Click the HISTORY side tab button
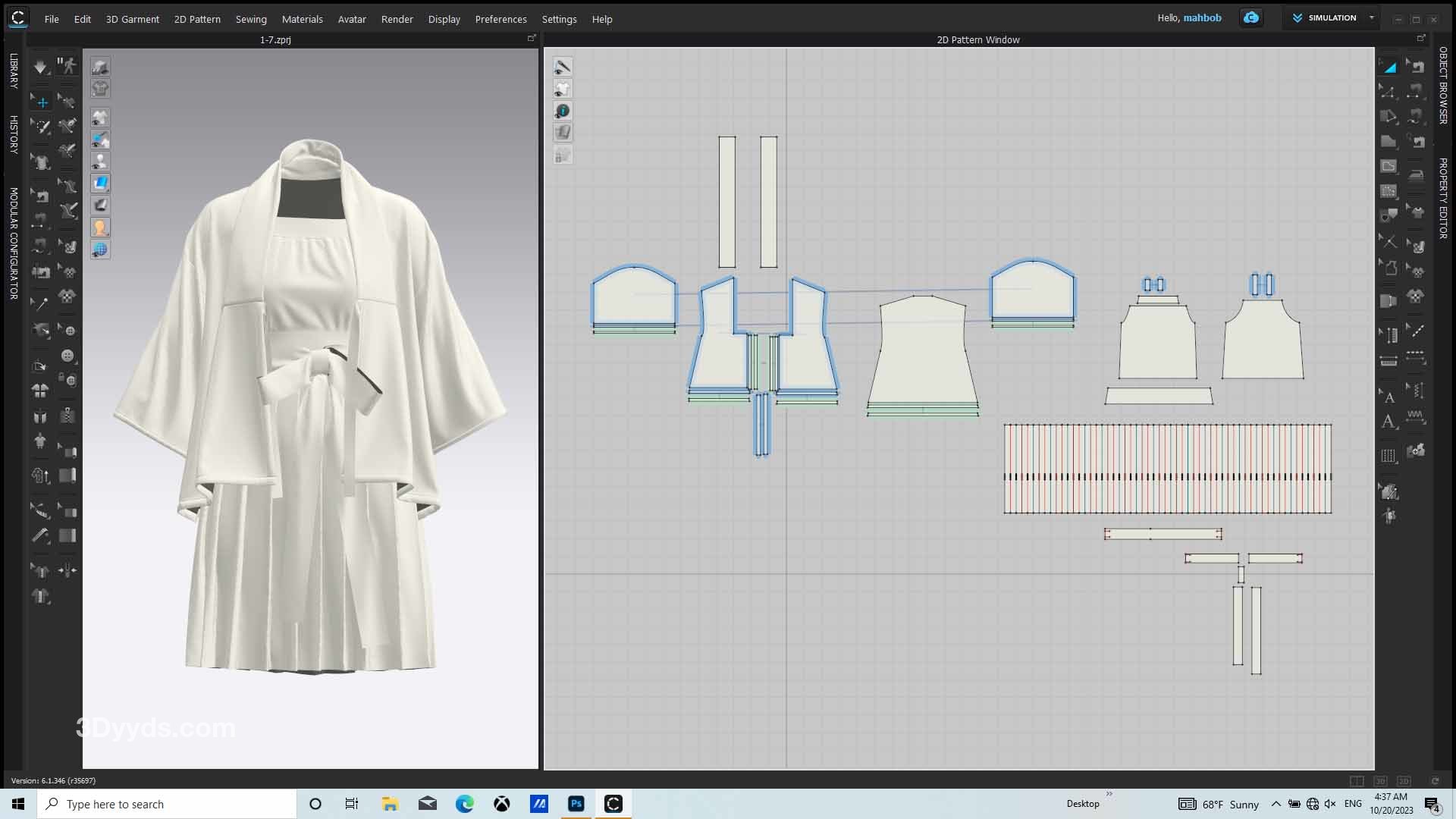This screenshot has width=1456, height=819. click(x=13, y=135)
